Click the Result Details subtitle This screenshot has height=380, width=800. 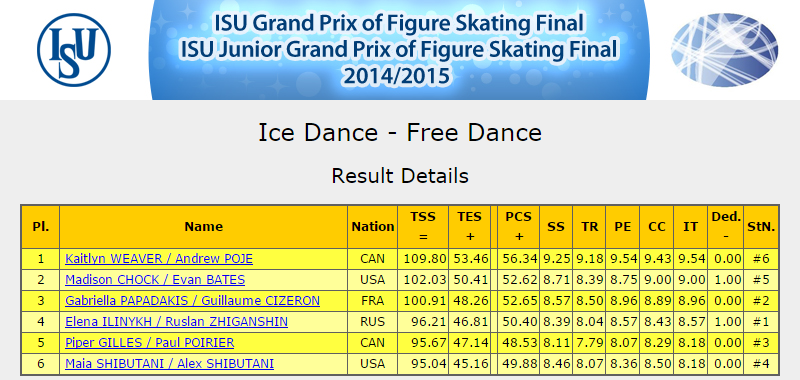click(400, 175)
